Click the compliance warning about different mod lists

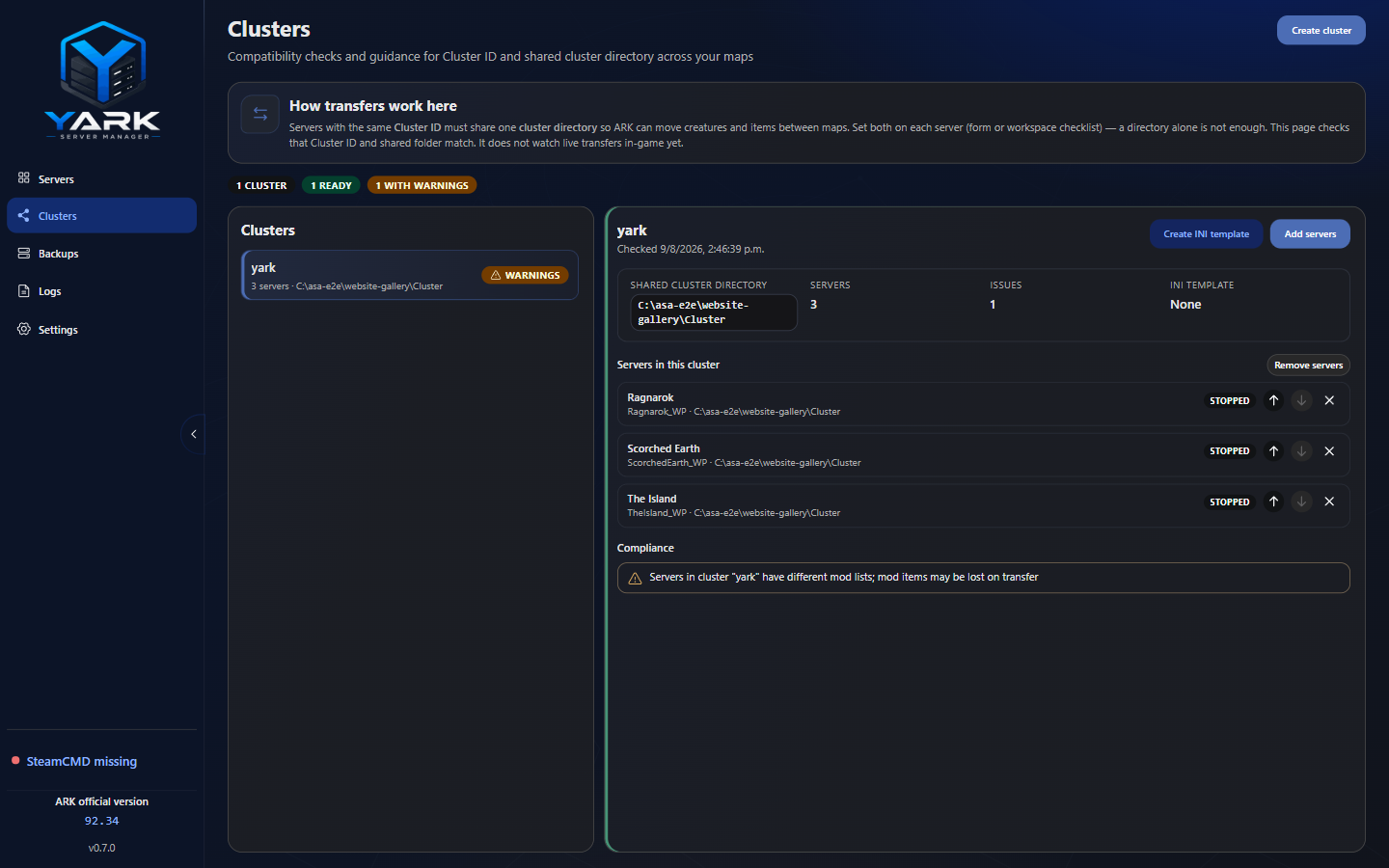coord(983,578)
